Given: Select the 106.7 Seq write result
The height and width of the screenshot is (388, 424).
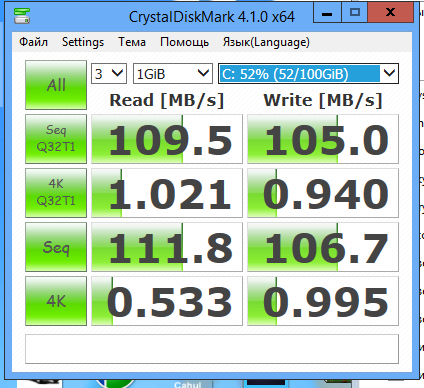Looking at the screenshot, I should [x=323, y=247].
